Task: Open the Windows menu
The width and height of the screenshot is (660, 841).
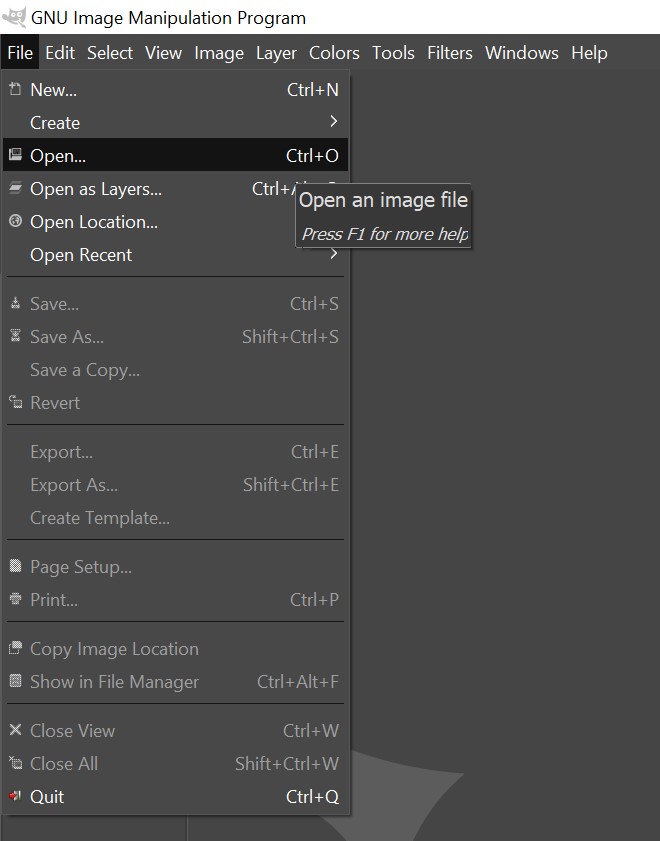Action: tap(522, 53)
